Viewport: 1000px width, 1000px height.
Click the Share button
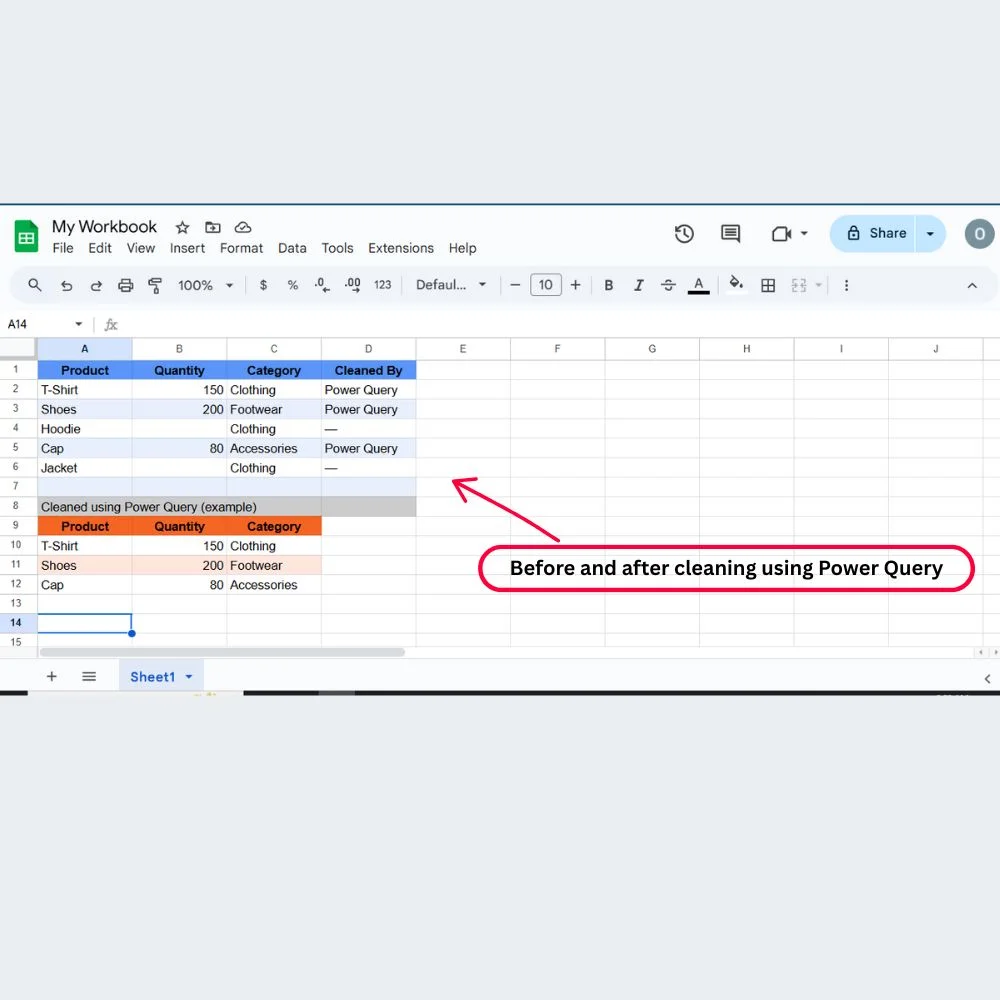click(x=875, y=233)
